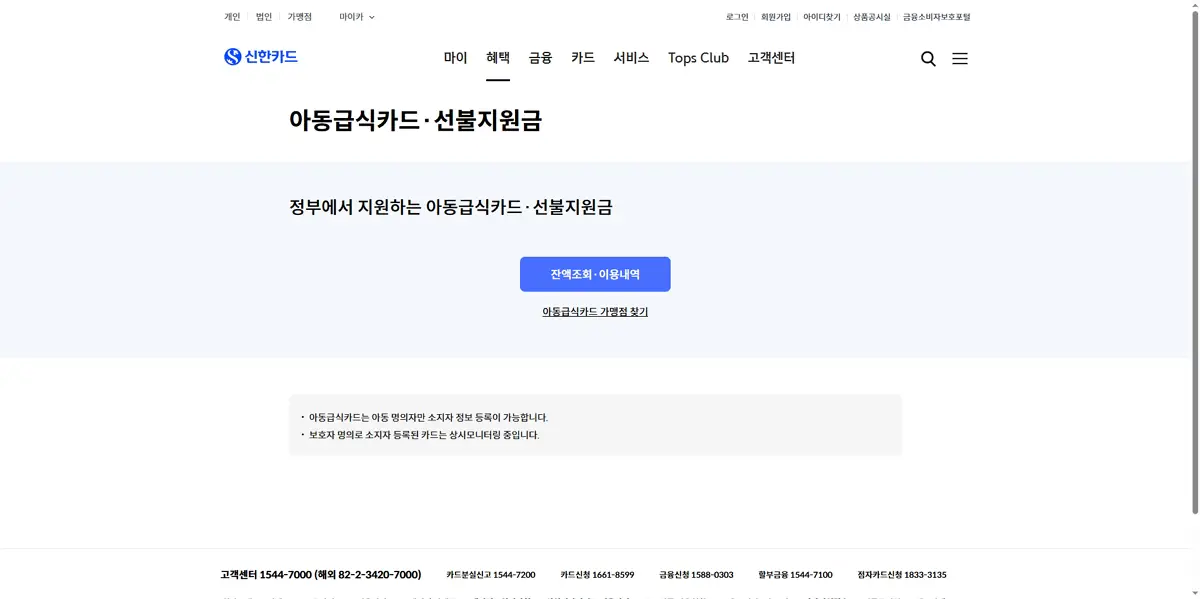Screen dimensions: 1200x599
Task: Open 아동급식카드 가맹점 찾기 link
Action: (595, 312)
